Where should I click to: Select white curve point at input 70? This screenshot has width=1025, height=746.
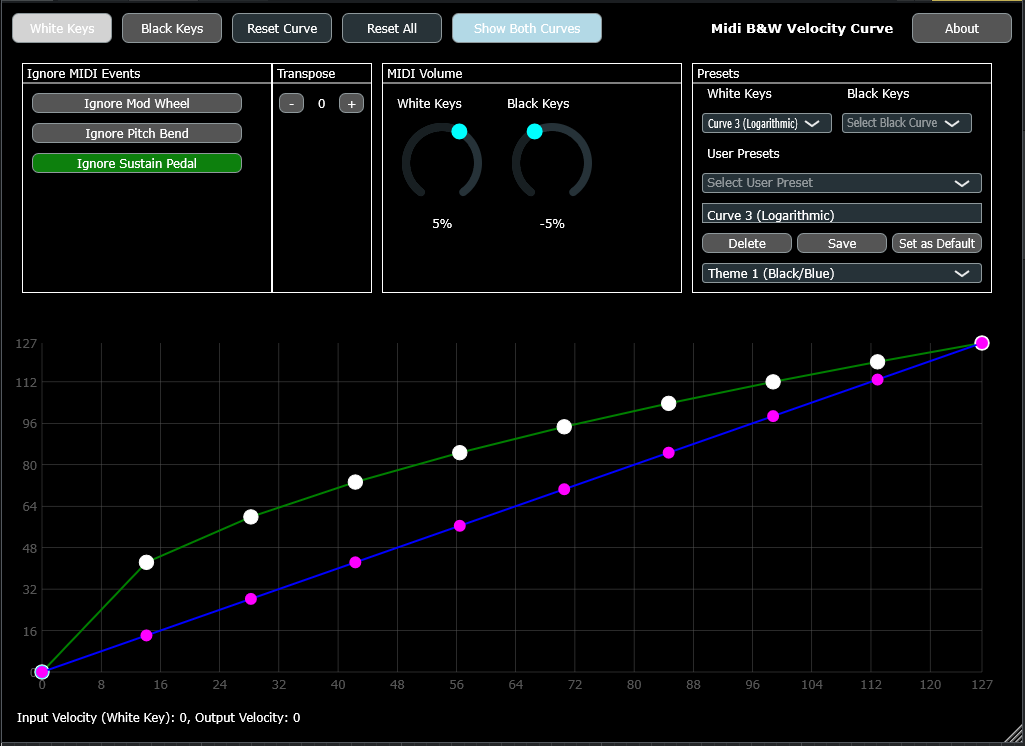coord(564,427)
